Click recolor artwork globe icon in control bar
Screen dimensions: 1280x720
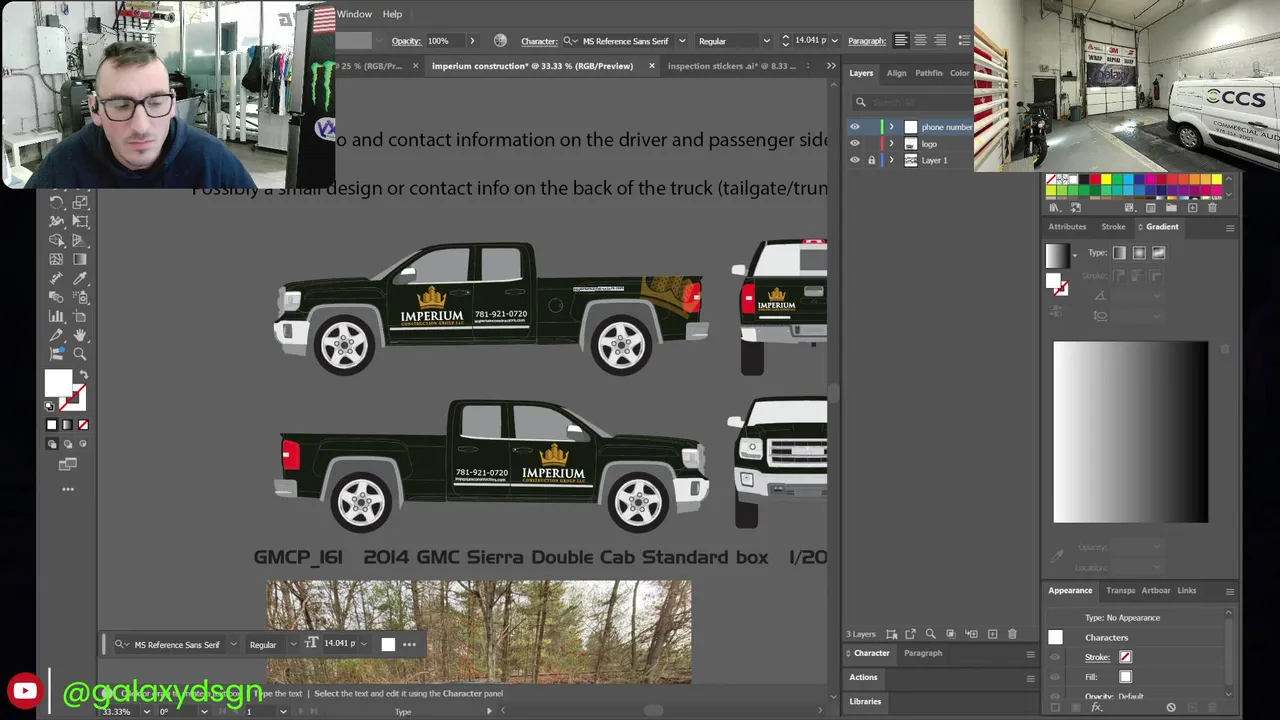(500, 41)
